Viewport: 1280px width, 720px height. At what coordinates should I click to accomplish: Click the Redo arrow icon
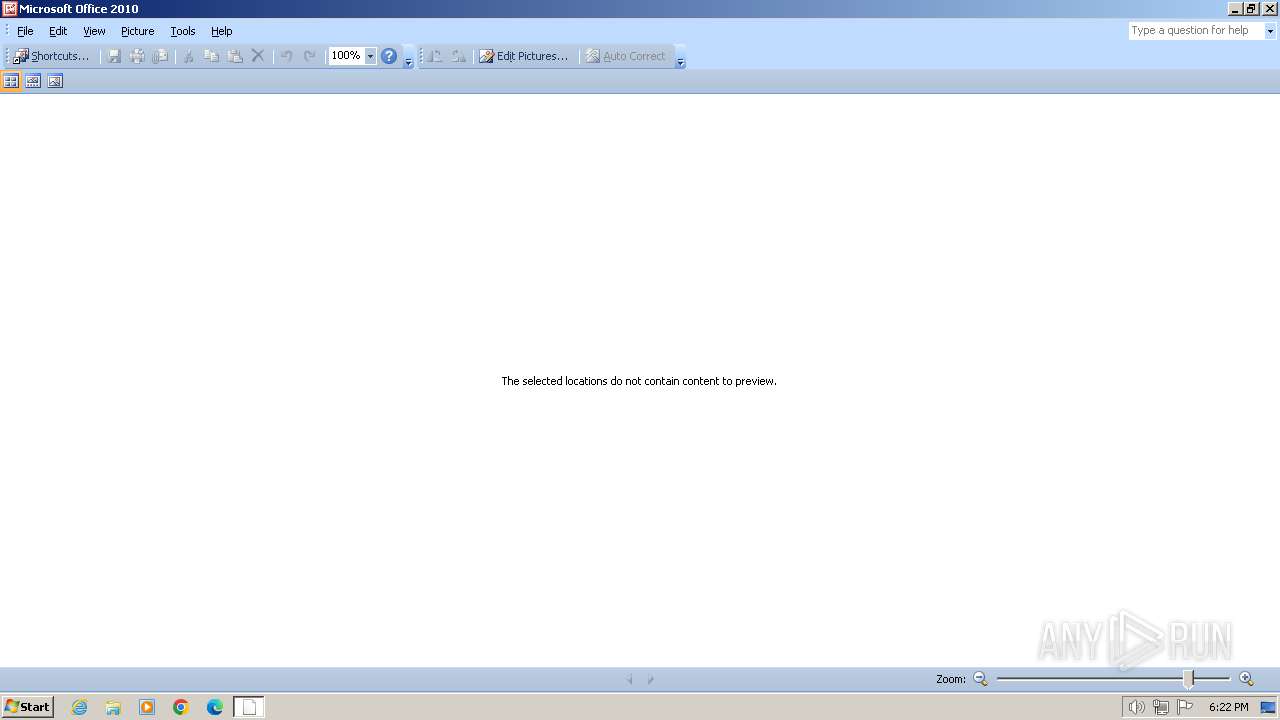coord(309,56)
